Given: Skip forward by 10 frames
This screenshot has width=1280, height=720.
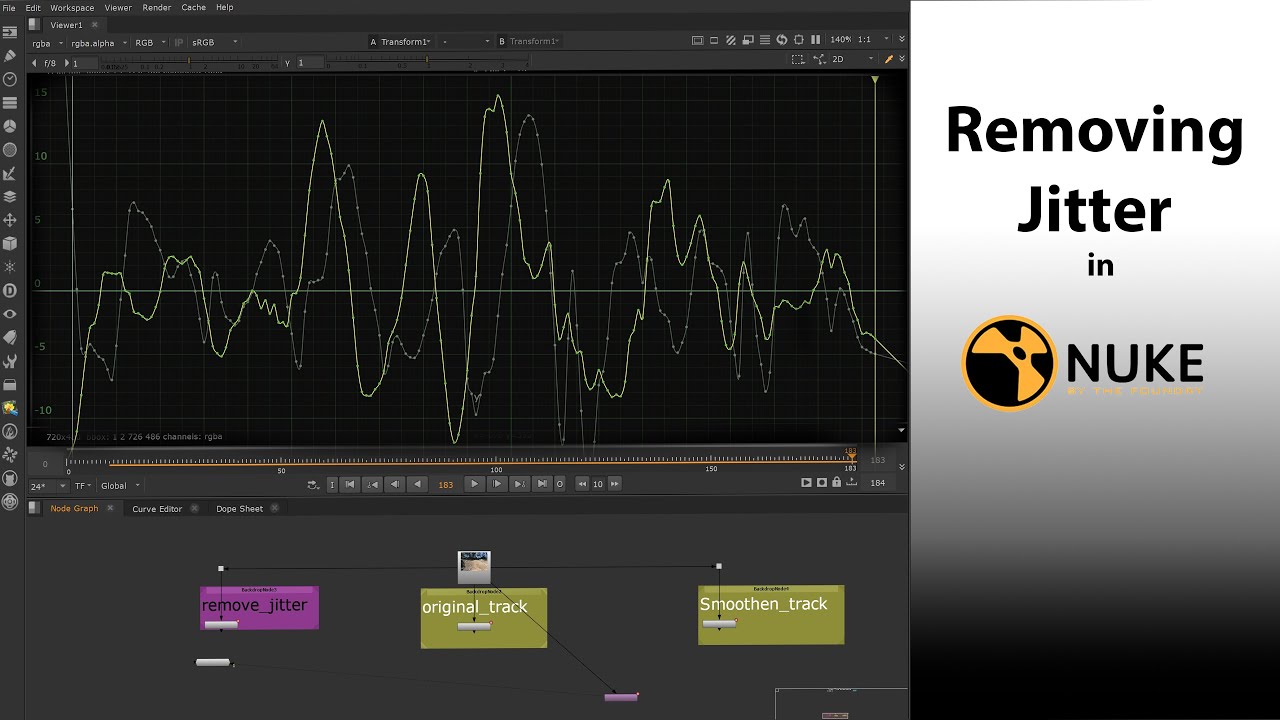Looking at the screenshot, I should coord(614,484).
